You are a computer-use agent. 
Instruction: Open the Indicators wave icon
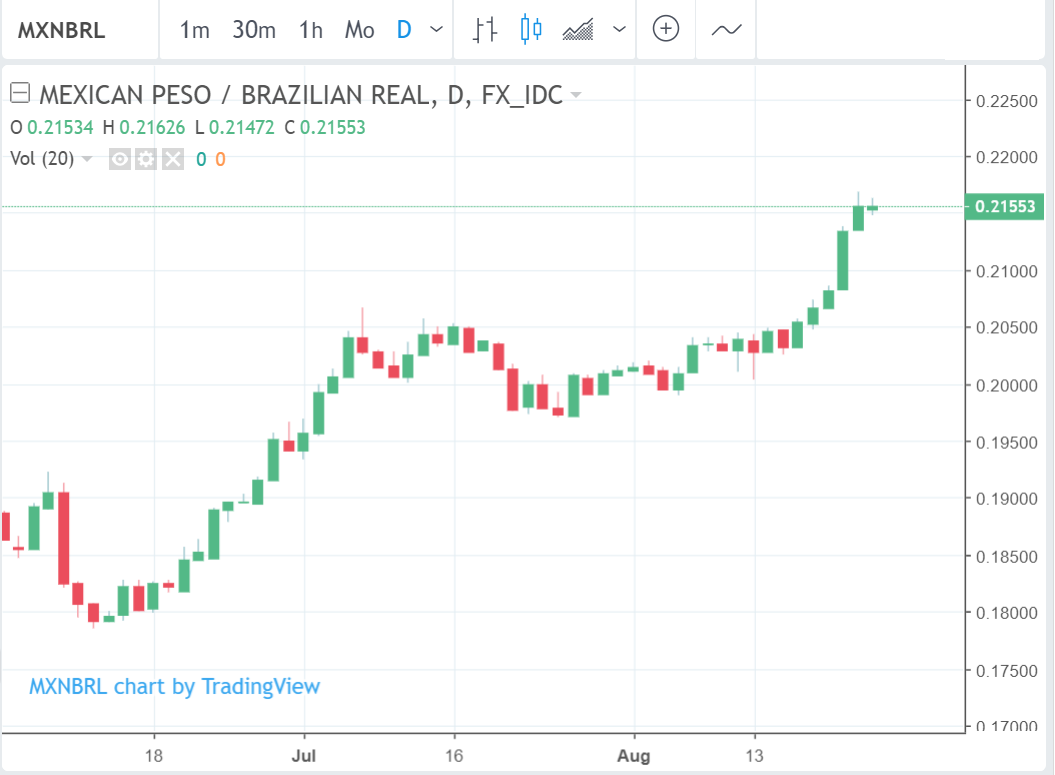pyautogui.click(x=726, y=30)
